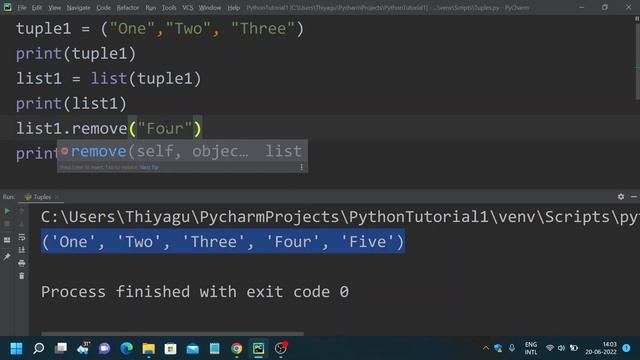Open the Windows Start menu
Image resolution: width=640 pixels, height=360 pixels.
[x=16, y=349]
